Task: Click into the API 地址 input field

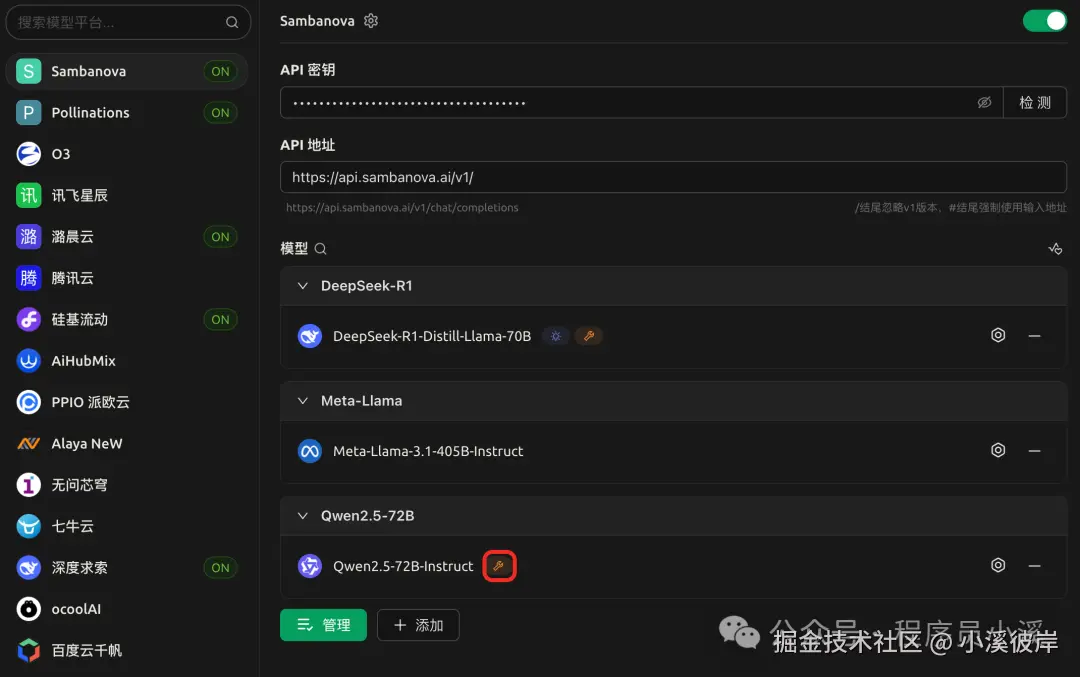Action: 673,177
